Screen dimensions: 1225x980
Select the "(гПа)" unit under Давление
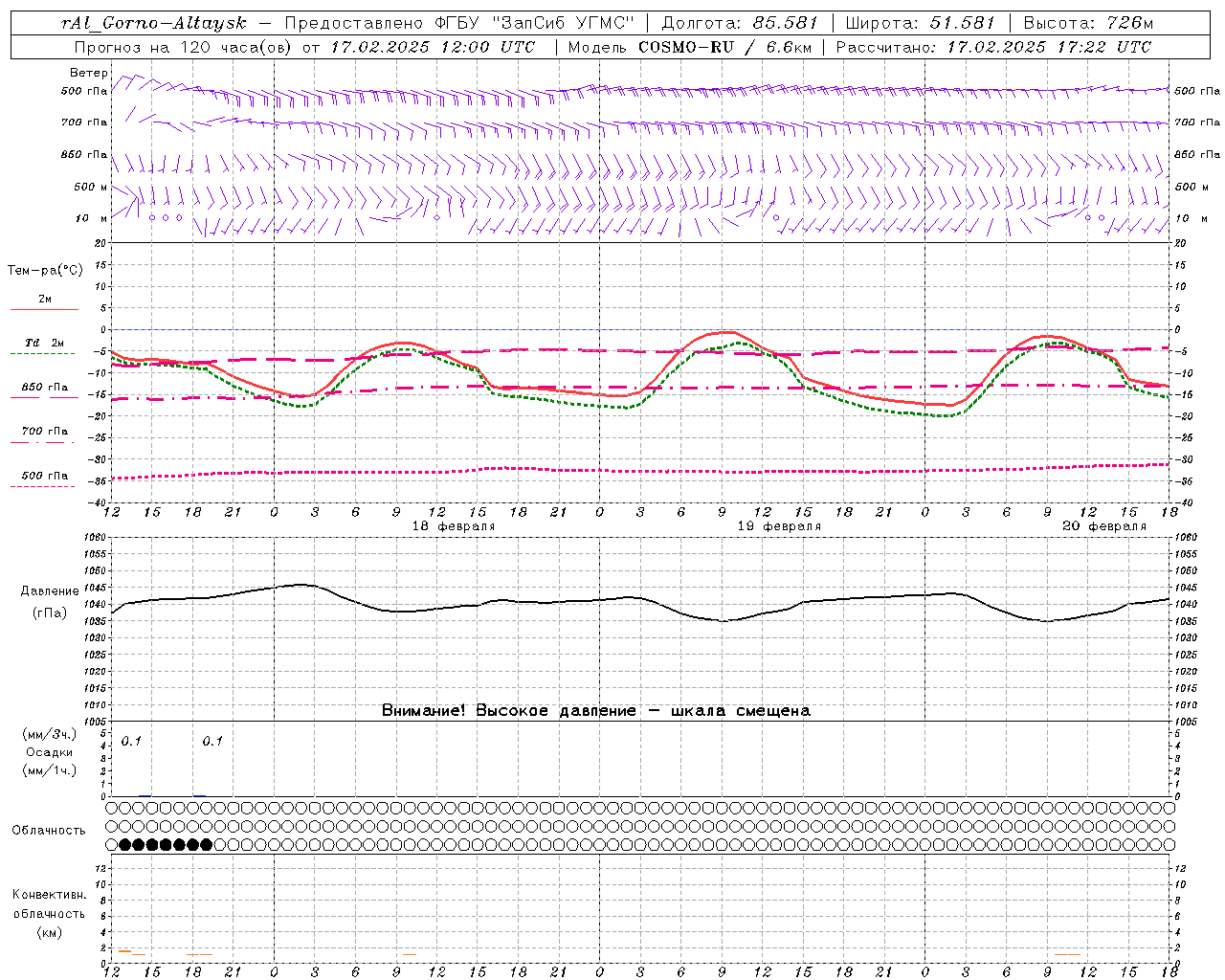coord(50,612)
